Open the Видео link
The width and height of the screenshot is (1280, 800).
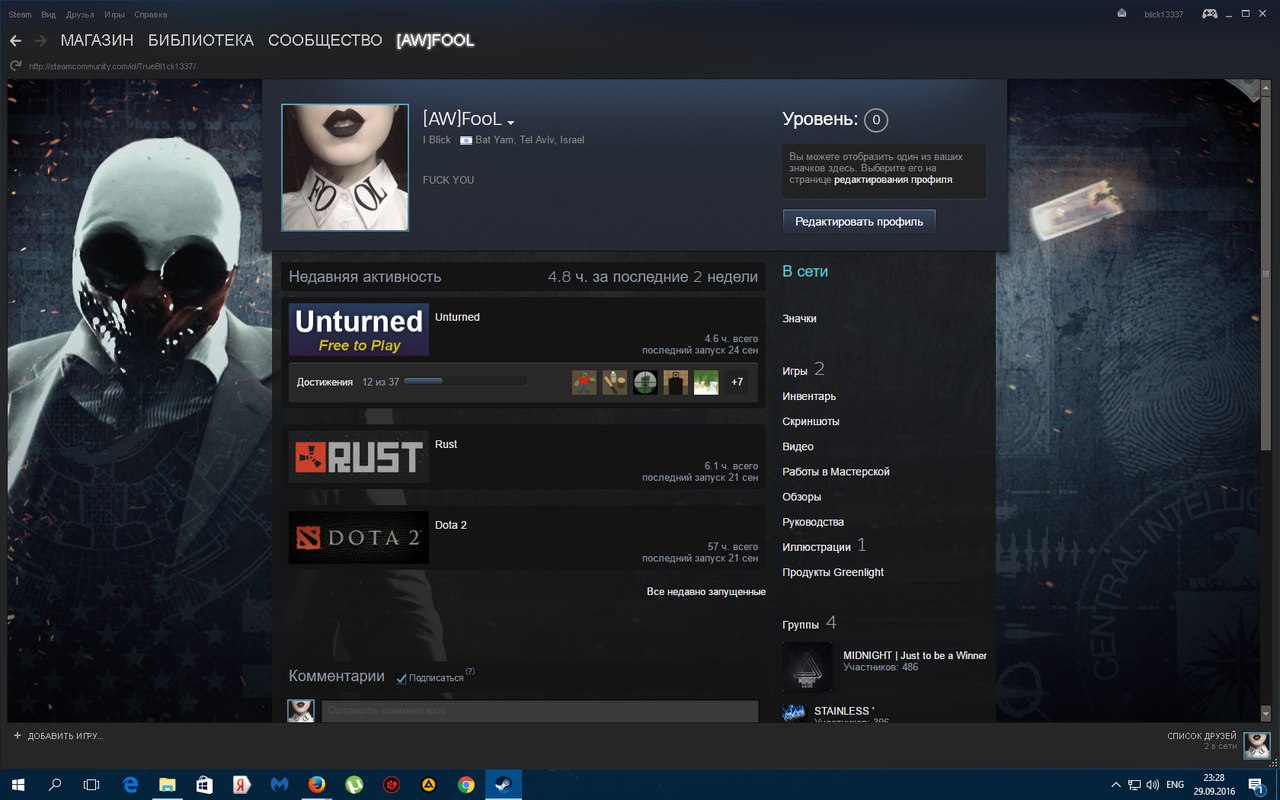(798, 447)
